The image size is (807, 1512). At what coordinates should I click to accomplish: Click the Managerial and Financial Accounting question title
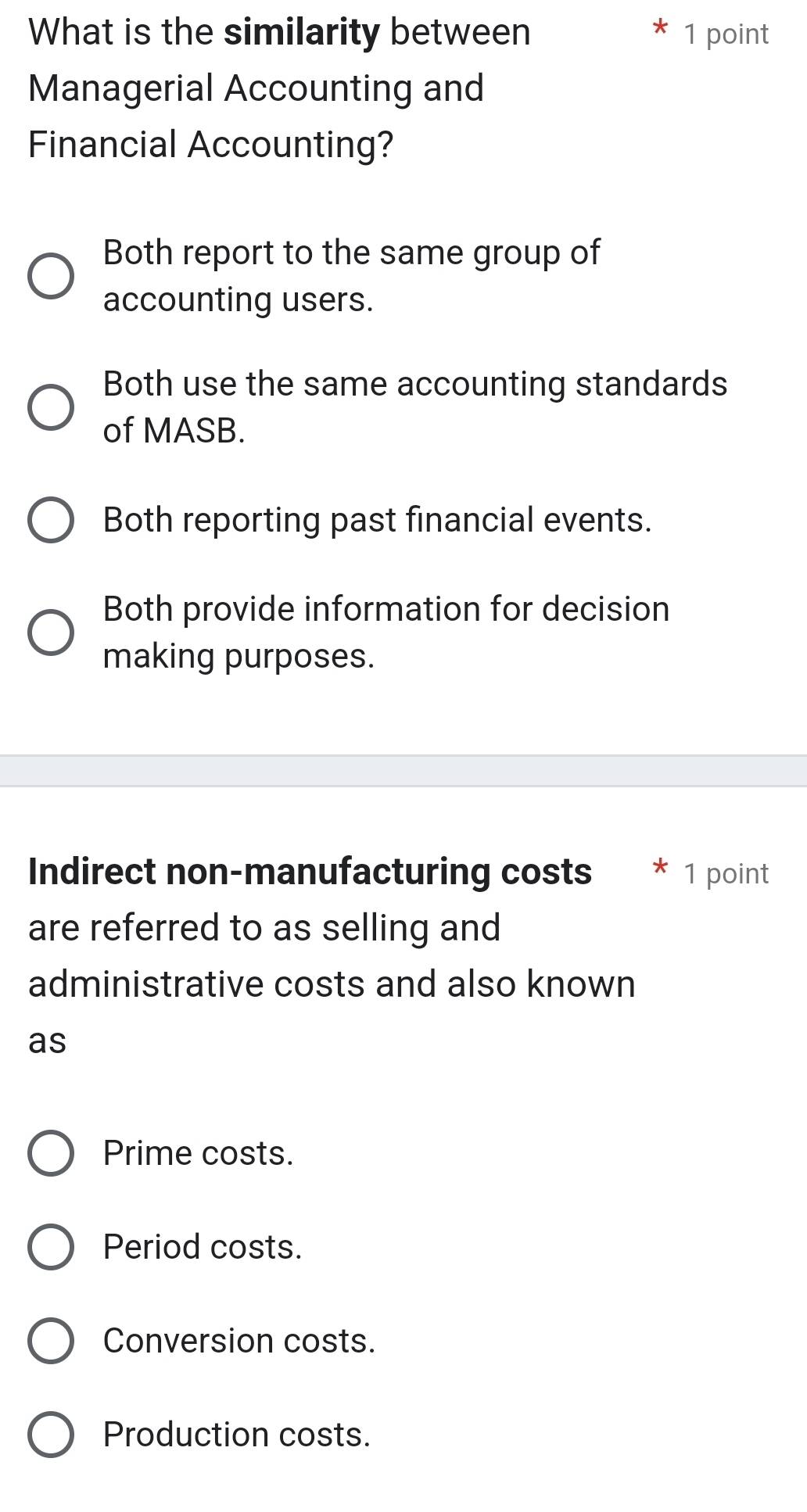(x=279, y=88)
